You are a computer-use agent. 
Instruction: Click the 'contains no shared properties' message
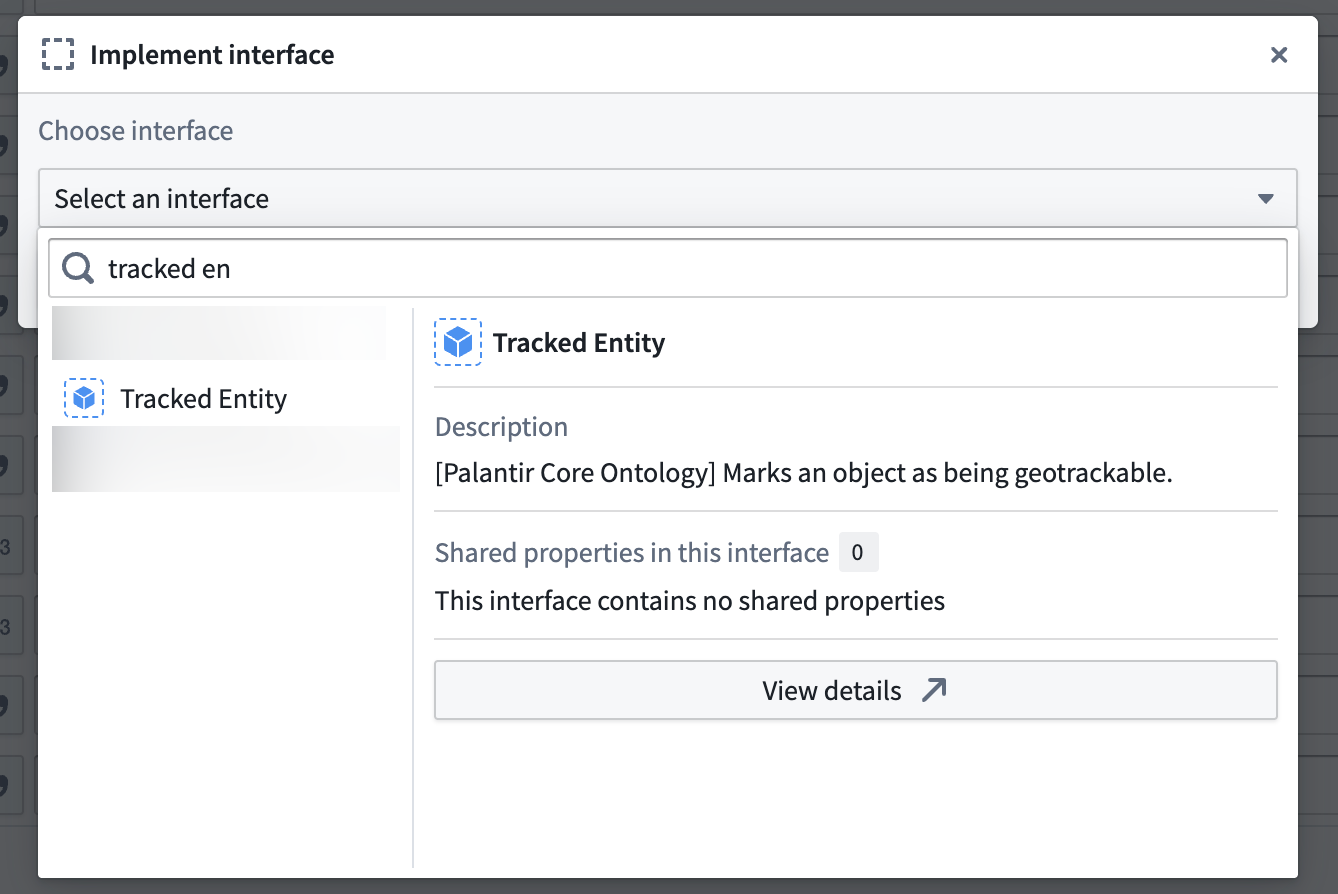[689, 600]
